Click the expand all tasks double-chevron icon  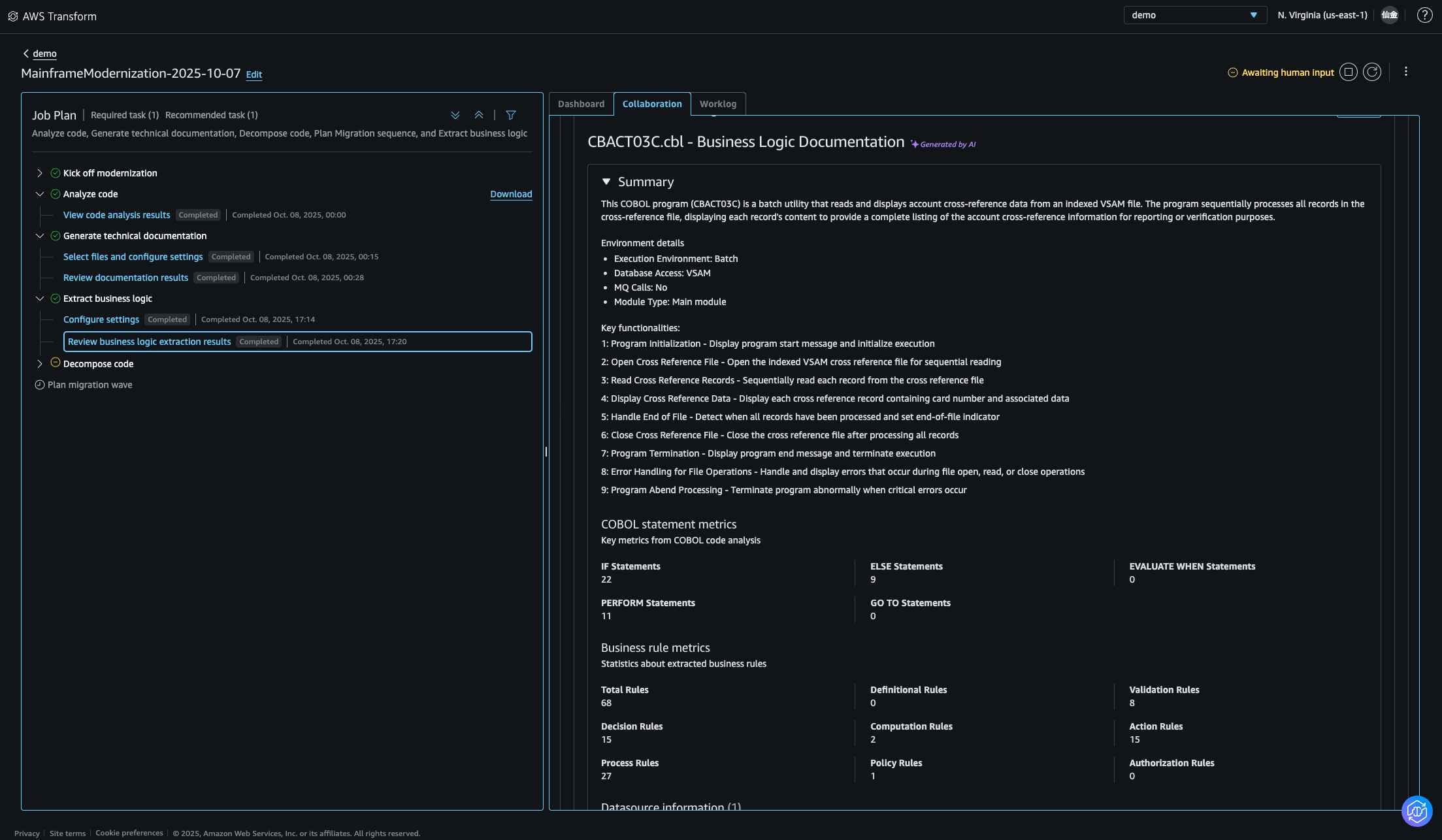[x=455, y=115]
